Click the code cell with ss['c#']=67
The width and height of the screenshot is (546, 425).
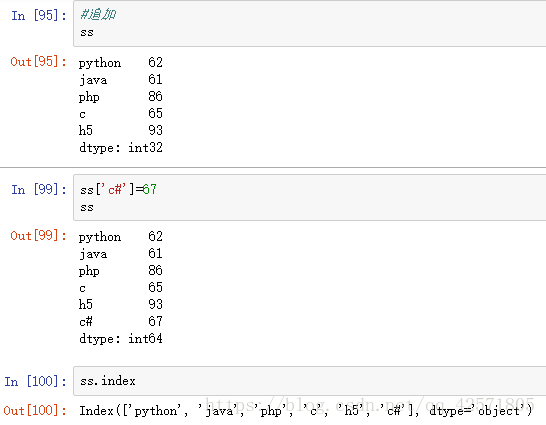[310, 197]
